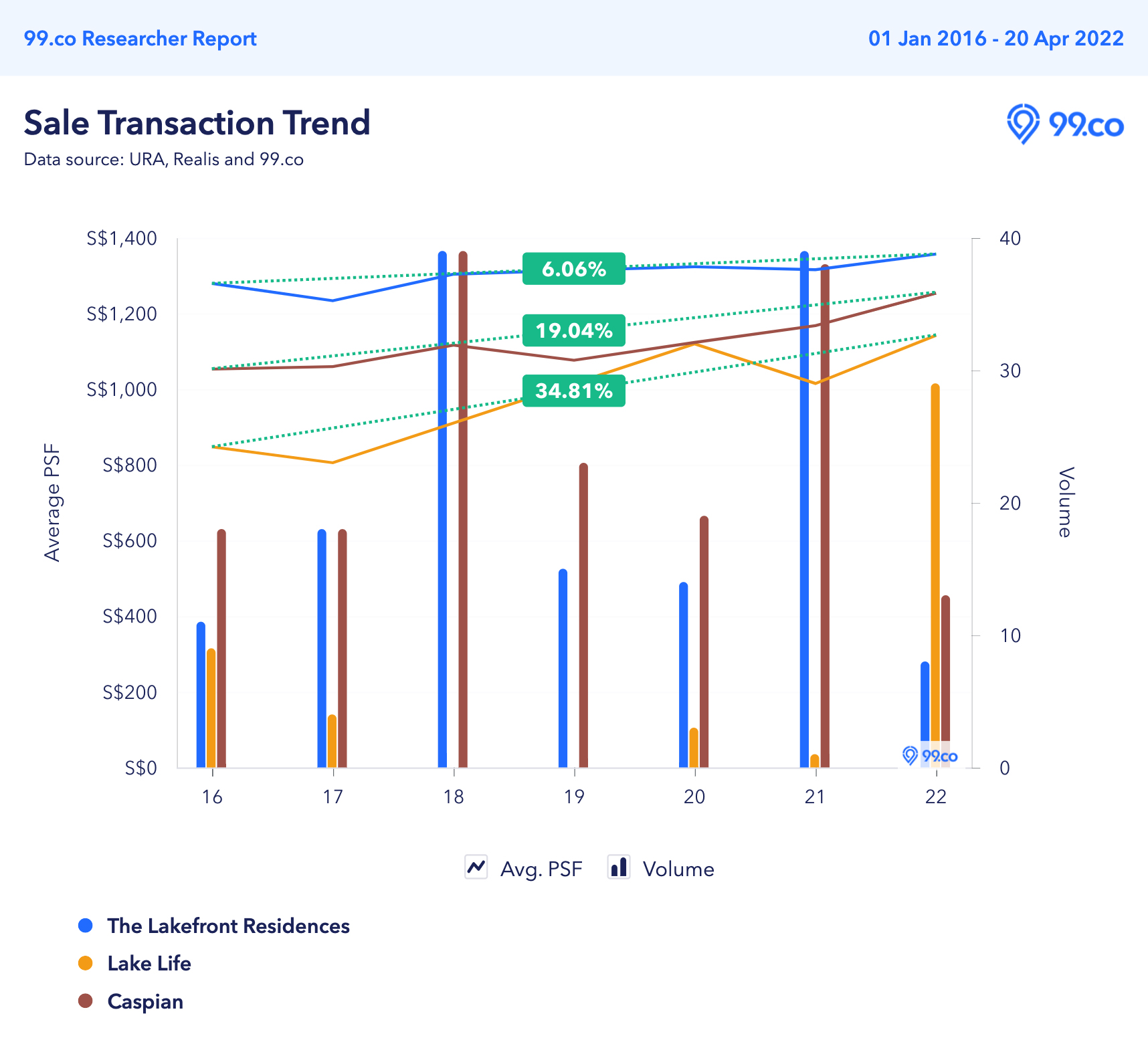Click the blue Lakefront volume bar for 2017
Viewport: 1148px width, 1038px height.
322,649
